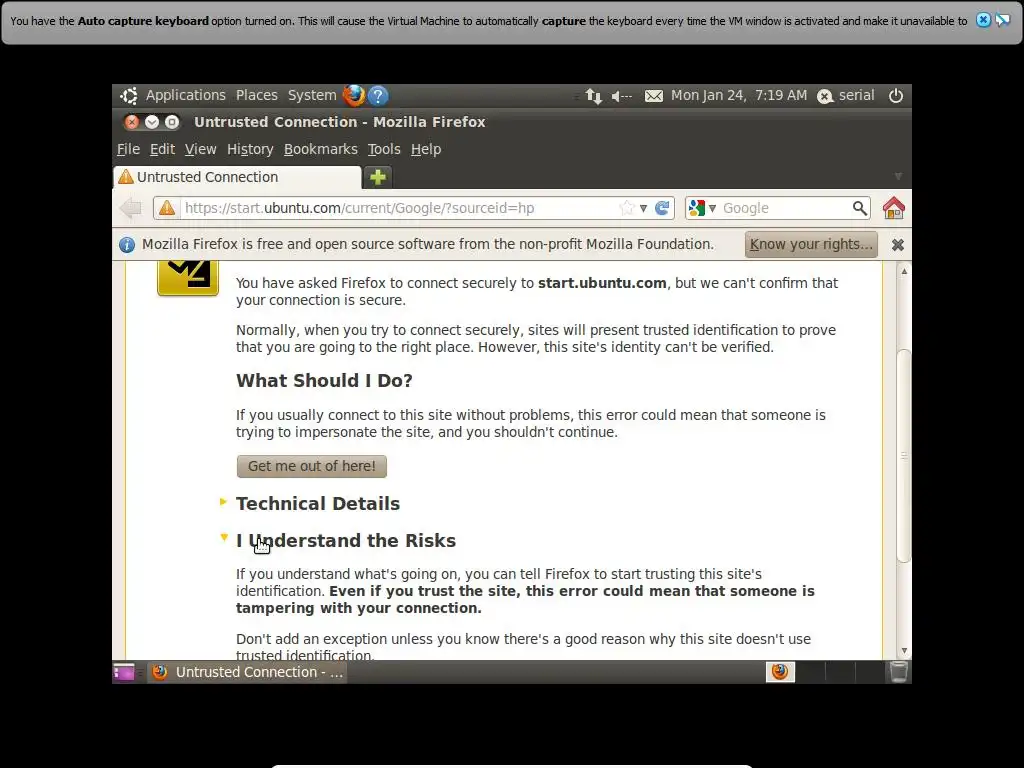Click the serial user status indicator
Screen dimensions: 1024x768
pyautogui.click(x=846, y=96)
